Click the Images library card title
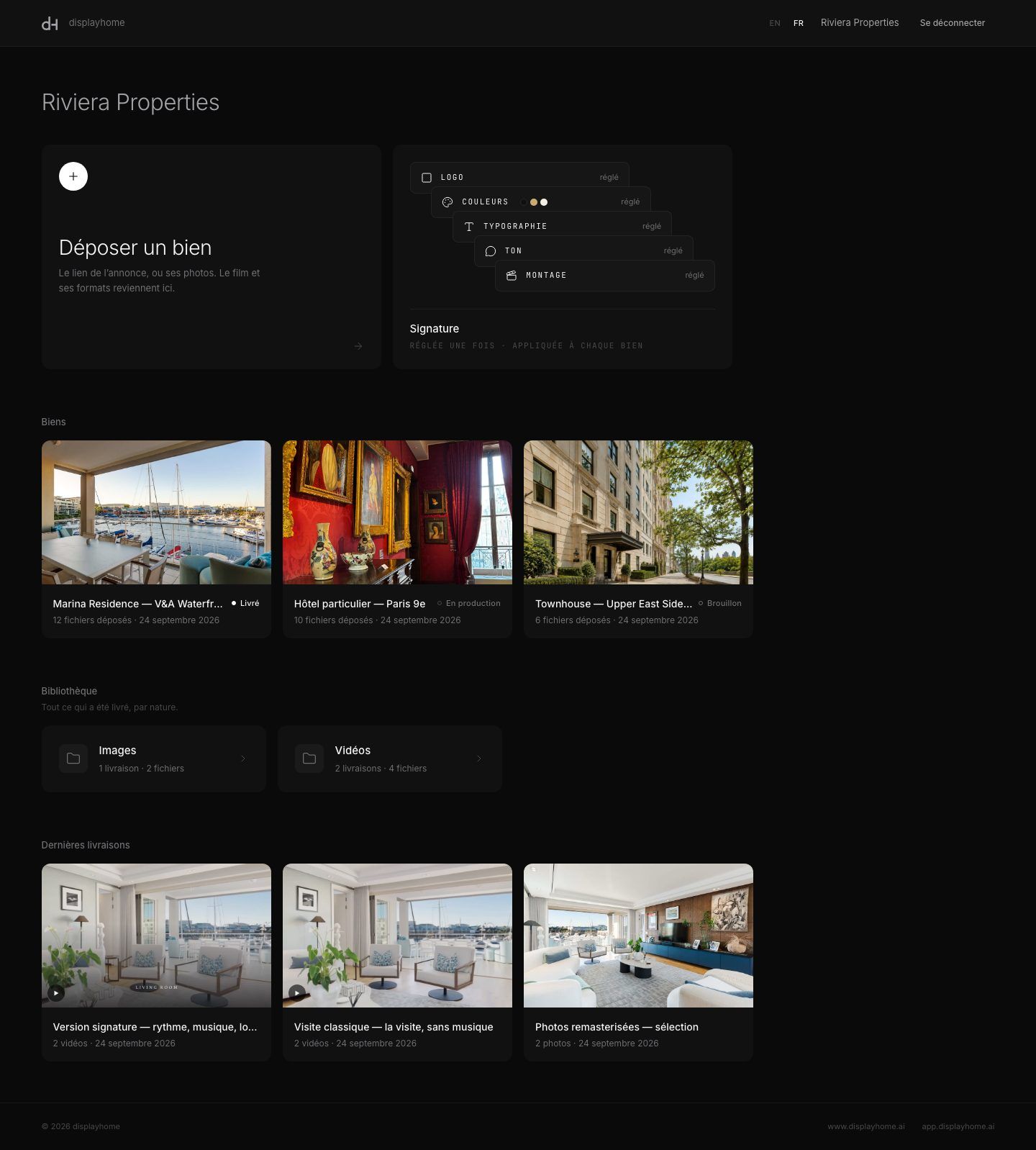 coord(117,751)
